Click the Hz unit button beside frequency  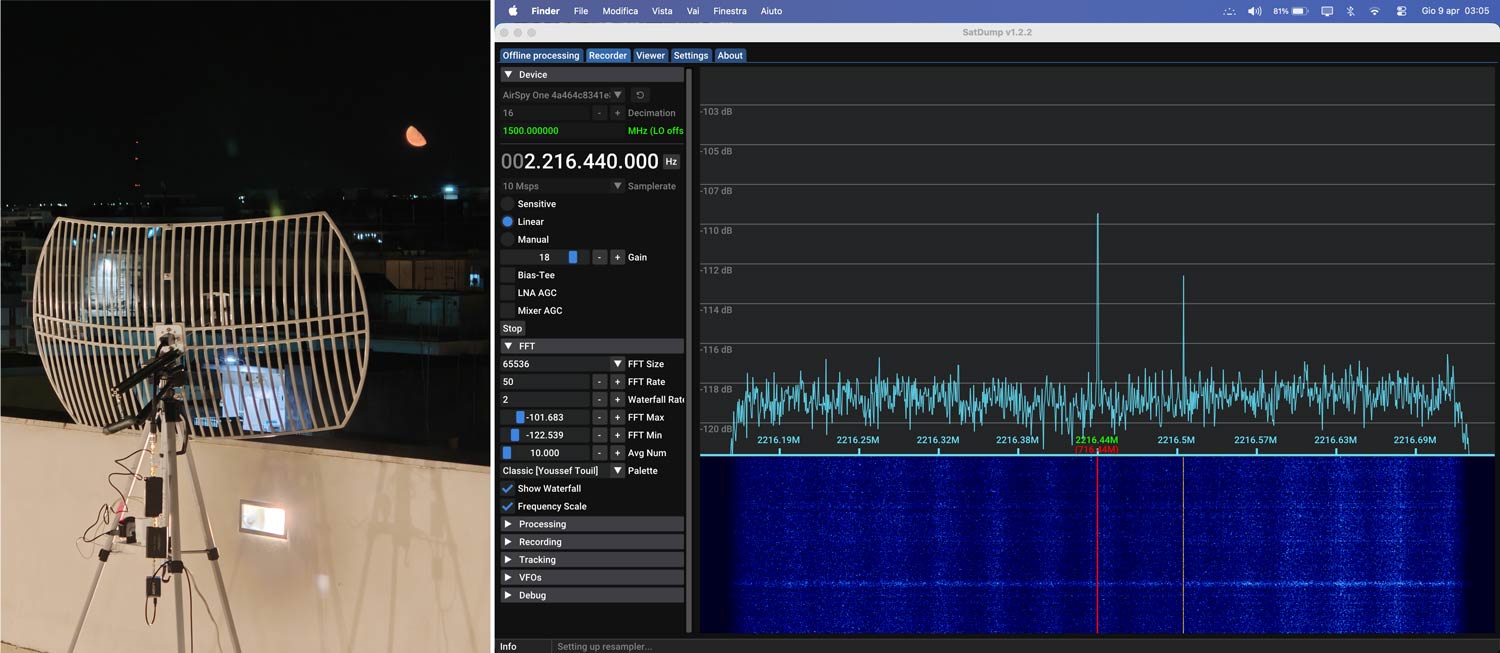coord(671,162)
